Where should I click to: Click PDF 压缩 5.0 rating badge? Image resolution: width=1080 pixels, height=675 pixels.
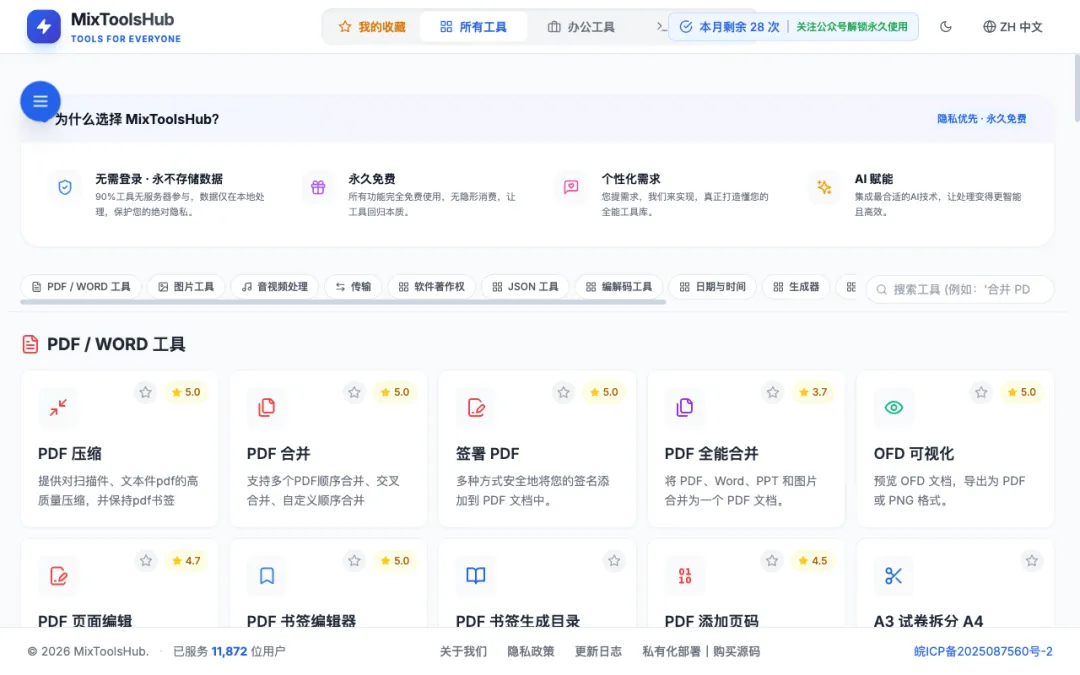click(186, 392)
